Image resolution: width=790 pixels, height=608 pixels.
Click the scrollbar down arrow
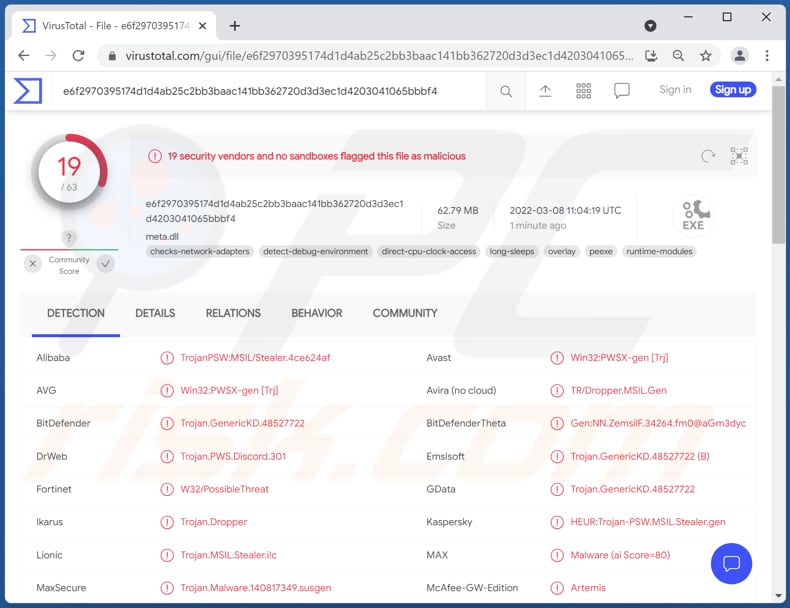778,596
